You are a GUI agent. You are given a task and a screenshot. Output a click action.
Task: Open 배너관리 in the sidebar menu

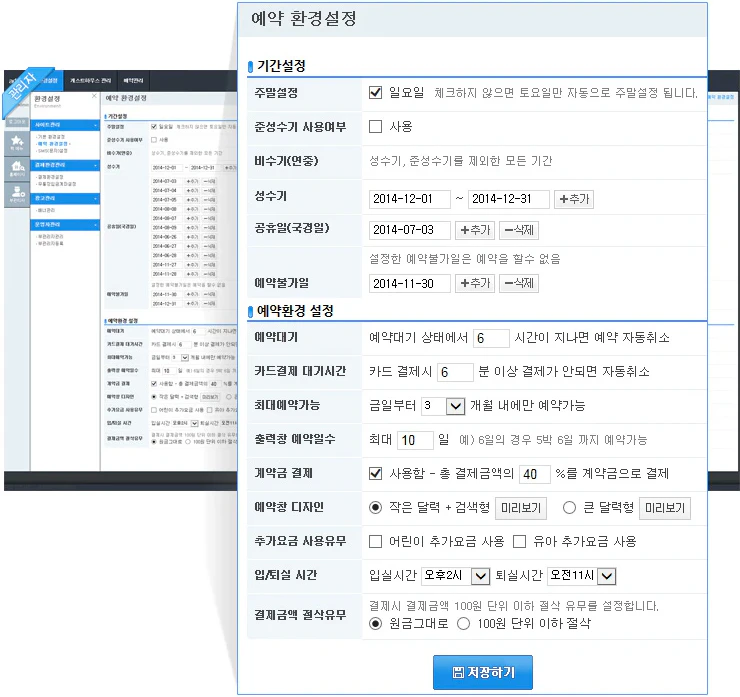(46, 210)
